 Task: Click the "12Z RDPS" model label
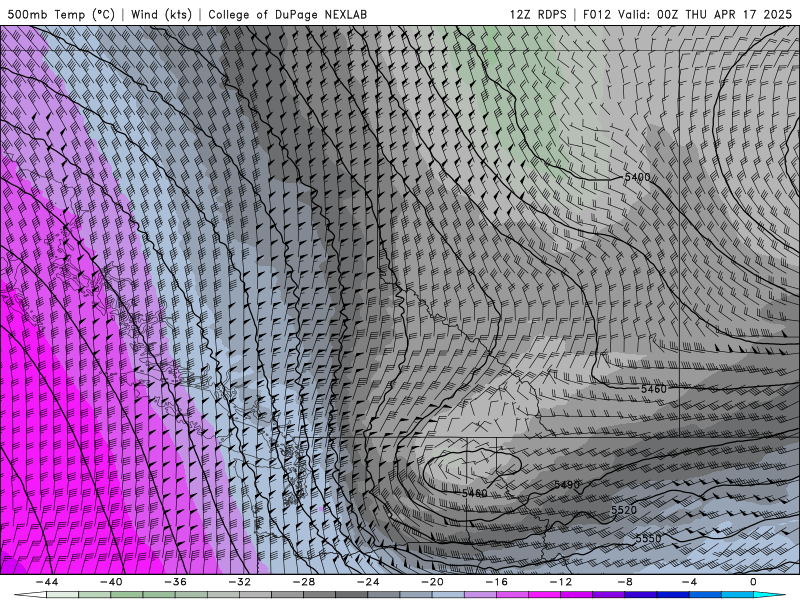(x=538, y=14)
